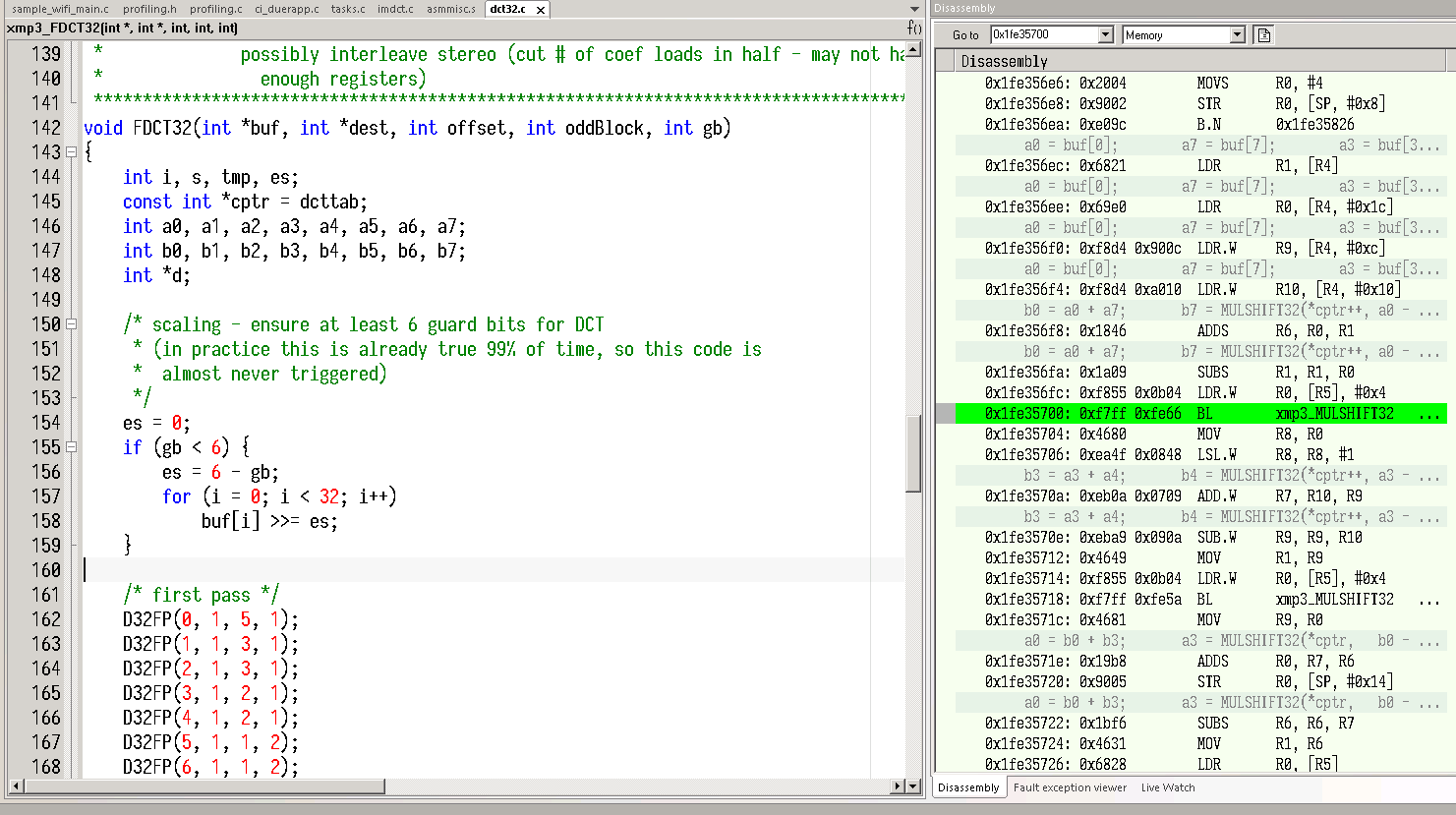Collapse the if-block fold at line 155

[71, 447]
